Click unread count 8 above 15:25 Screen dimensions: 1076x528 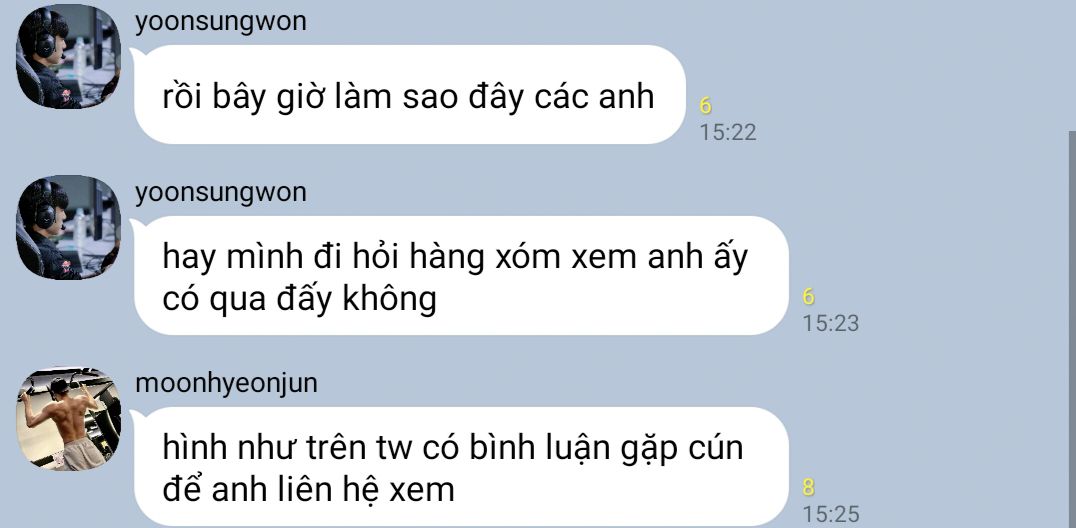808,487
